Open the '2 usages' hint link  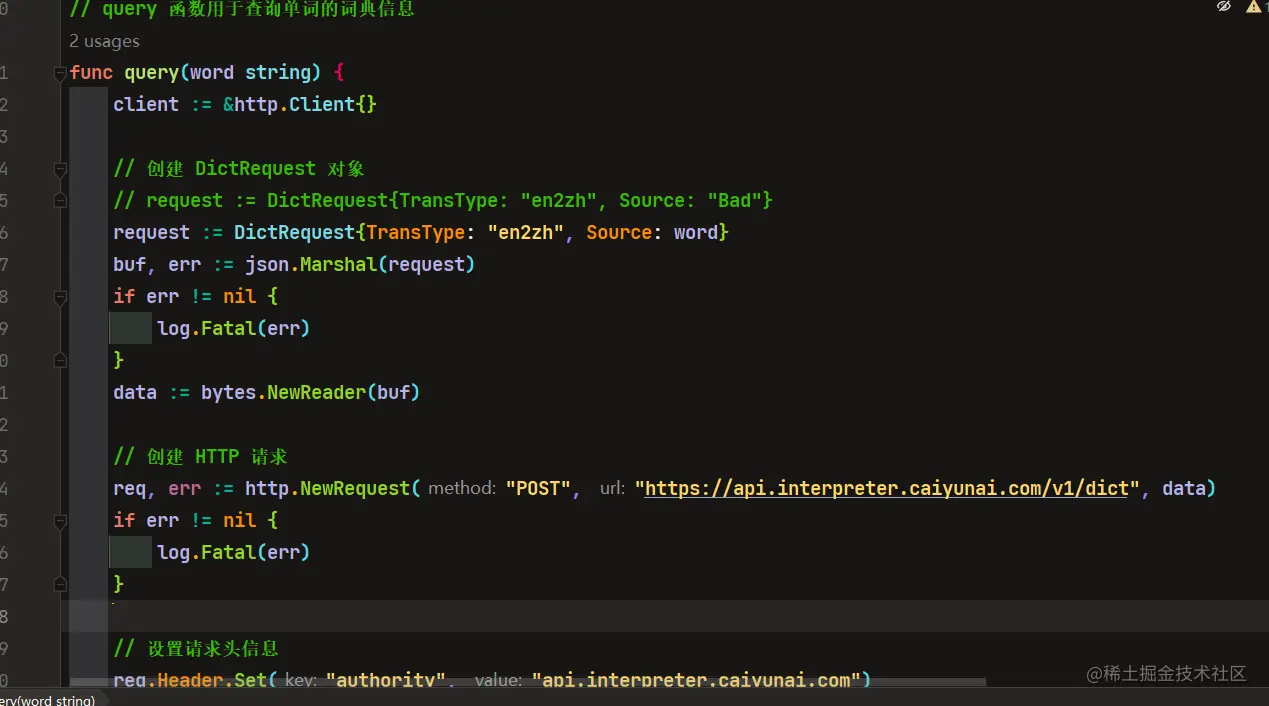click(104, 41)
